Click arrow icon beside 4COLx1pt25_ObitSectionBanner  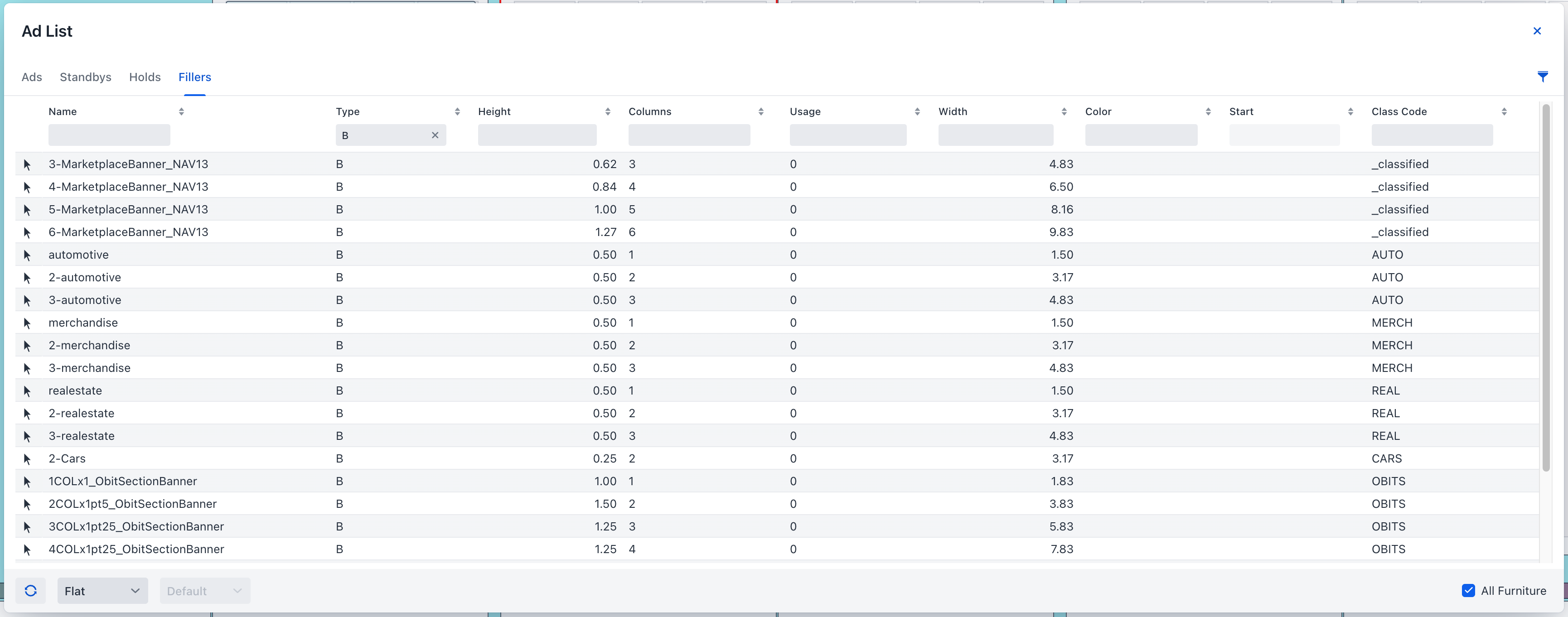[x=27, y=550]
